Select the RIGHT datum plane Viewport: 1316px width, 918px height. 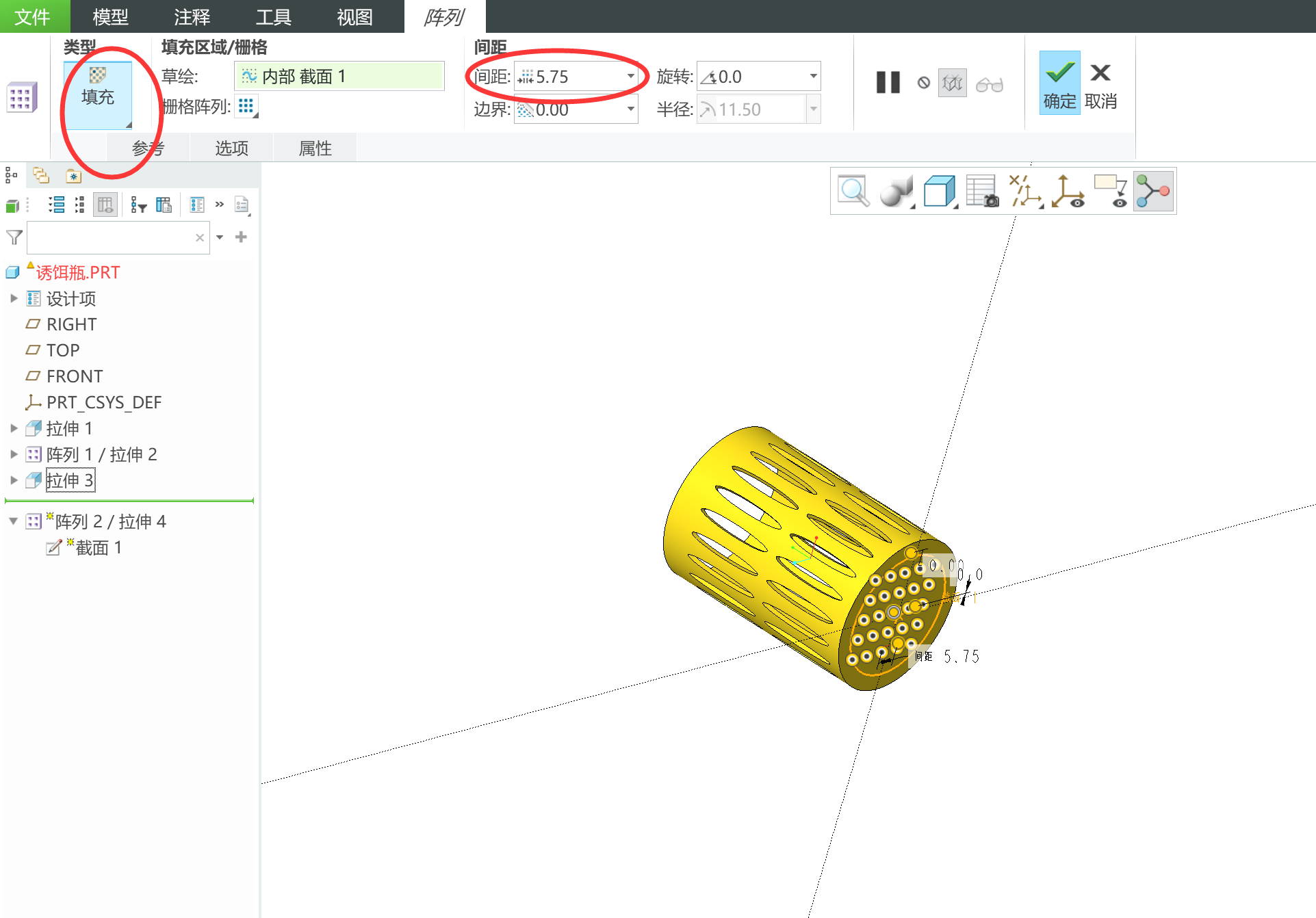71,324
